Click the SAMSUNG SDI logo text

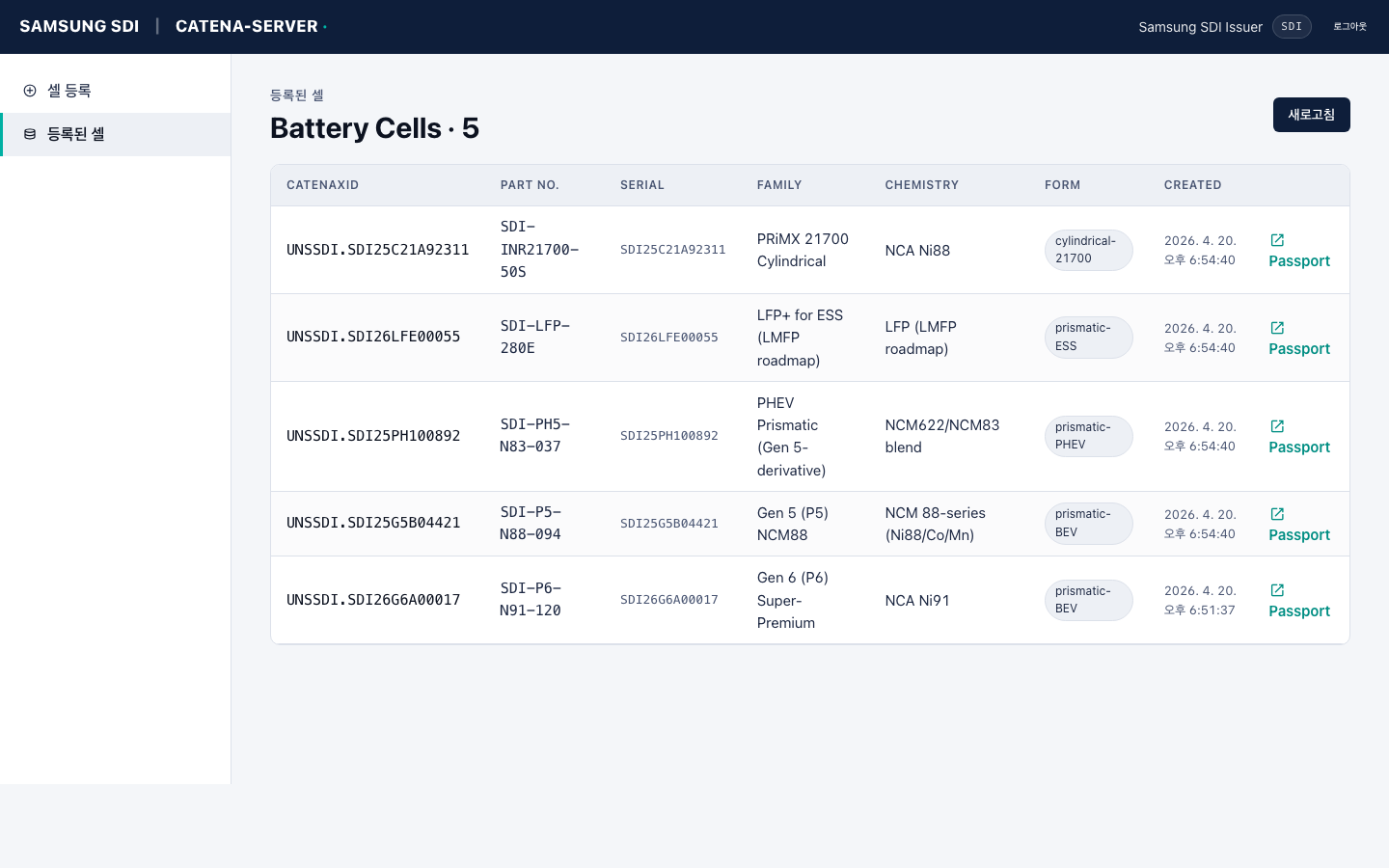click(79, 27)
